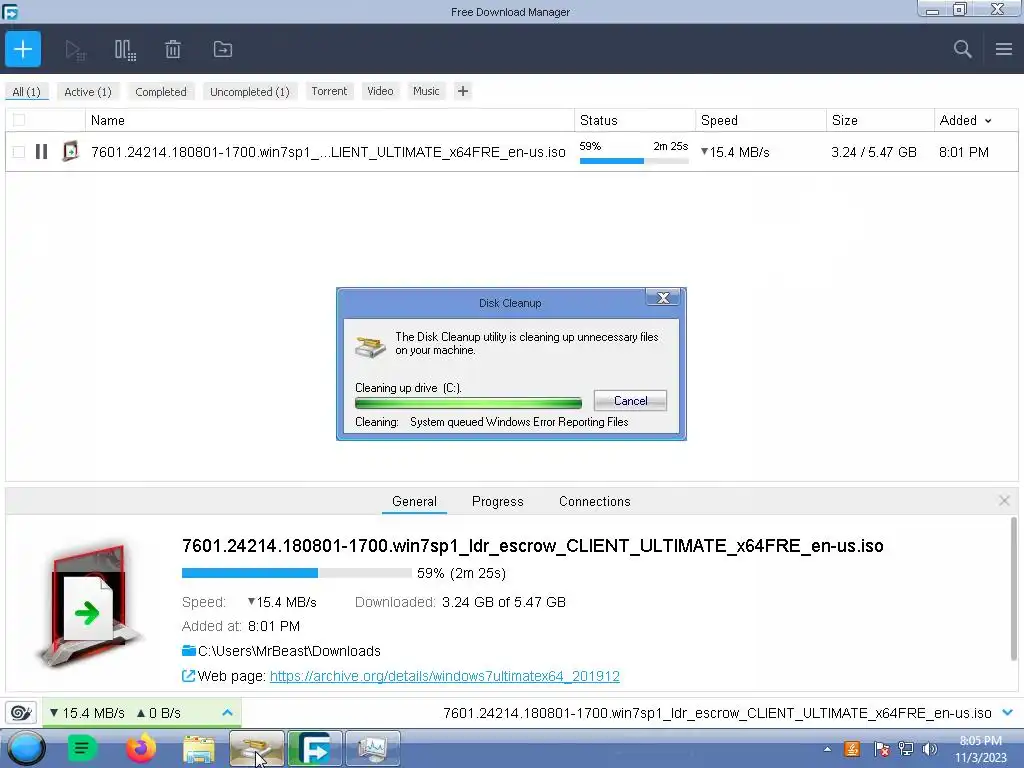Click the pause selected downloads icon
This screenshot has width=1024, height=768.
pos(125,50)
